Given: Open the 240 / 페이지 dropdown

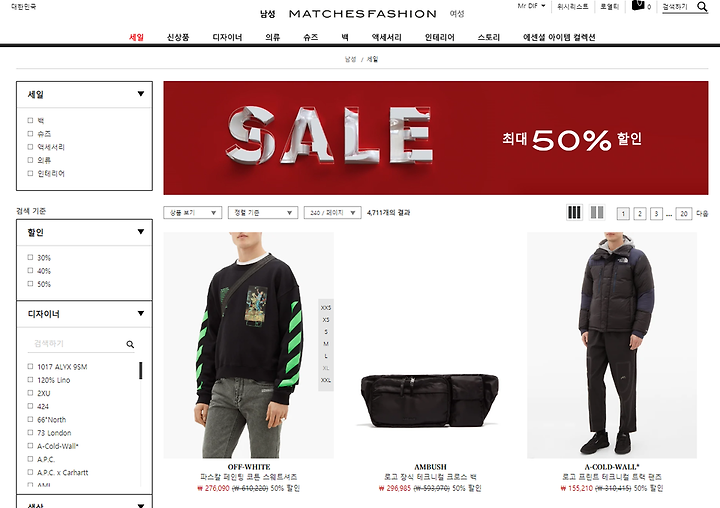Looking at the screenshot, I should pyautogui.click(x=332, y=213).
